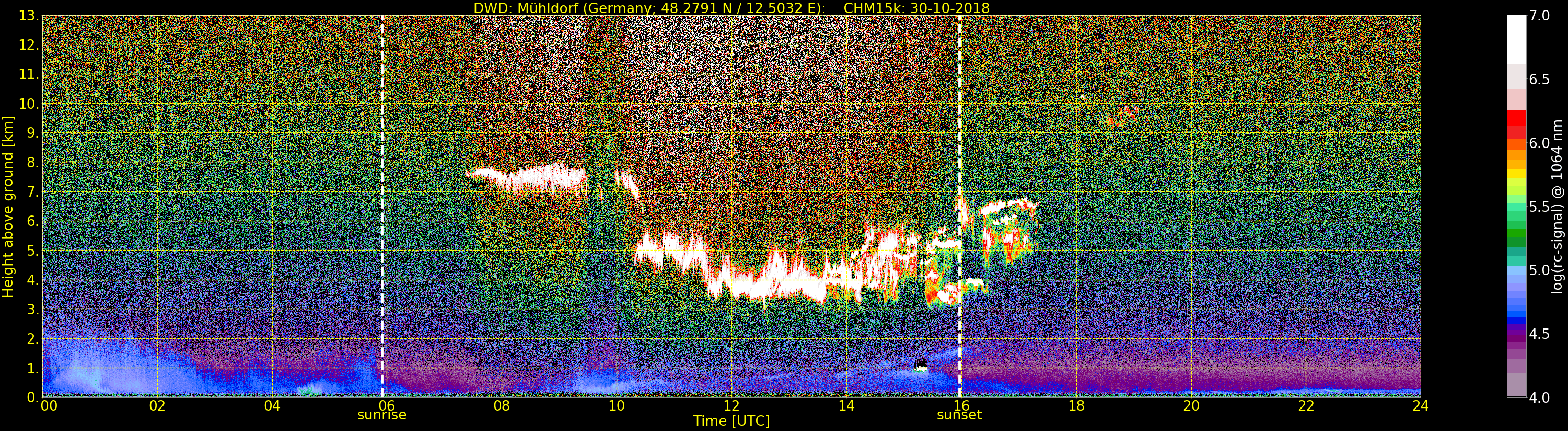Click the white dashed sunset marker line
This screenshot has height=431, width=1568.
[960, 206]
